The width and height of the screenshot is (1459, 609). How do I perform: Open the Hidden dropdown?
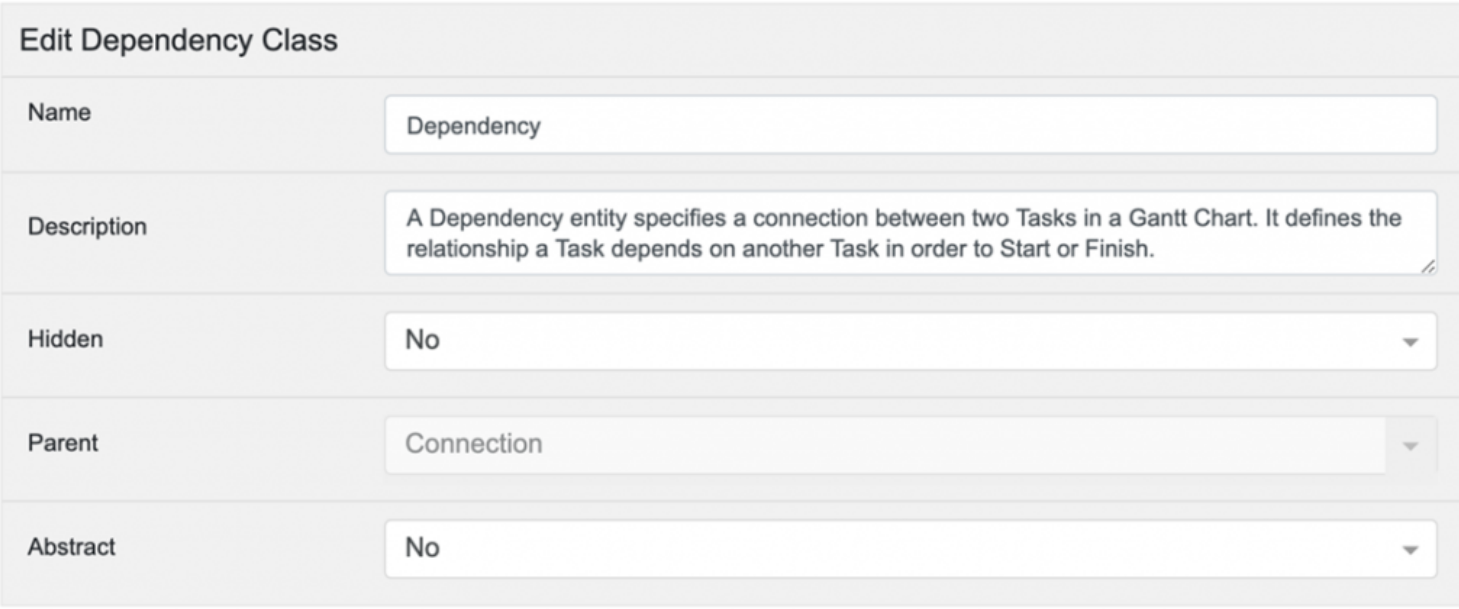click(x=910, y=341)
